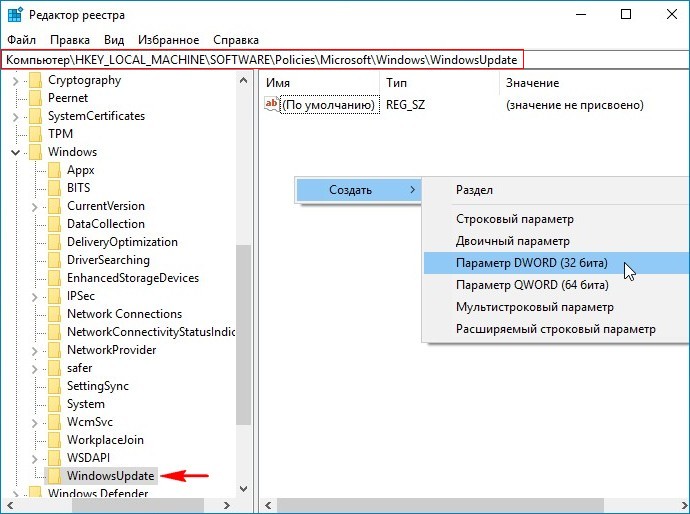Choose Мультистроковый параметр option
The height and width of the screenshot is (514, 690).
(557, 307)
